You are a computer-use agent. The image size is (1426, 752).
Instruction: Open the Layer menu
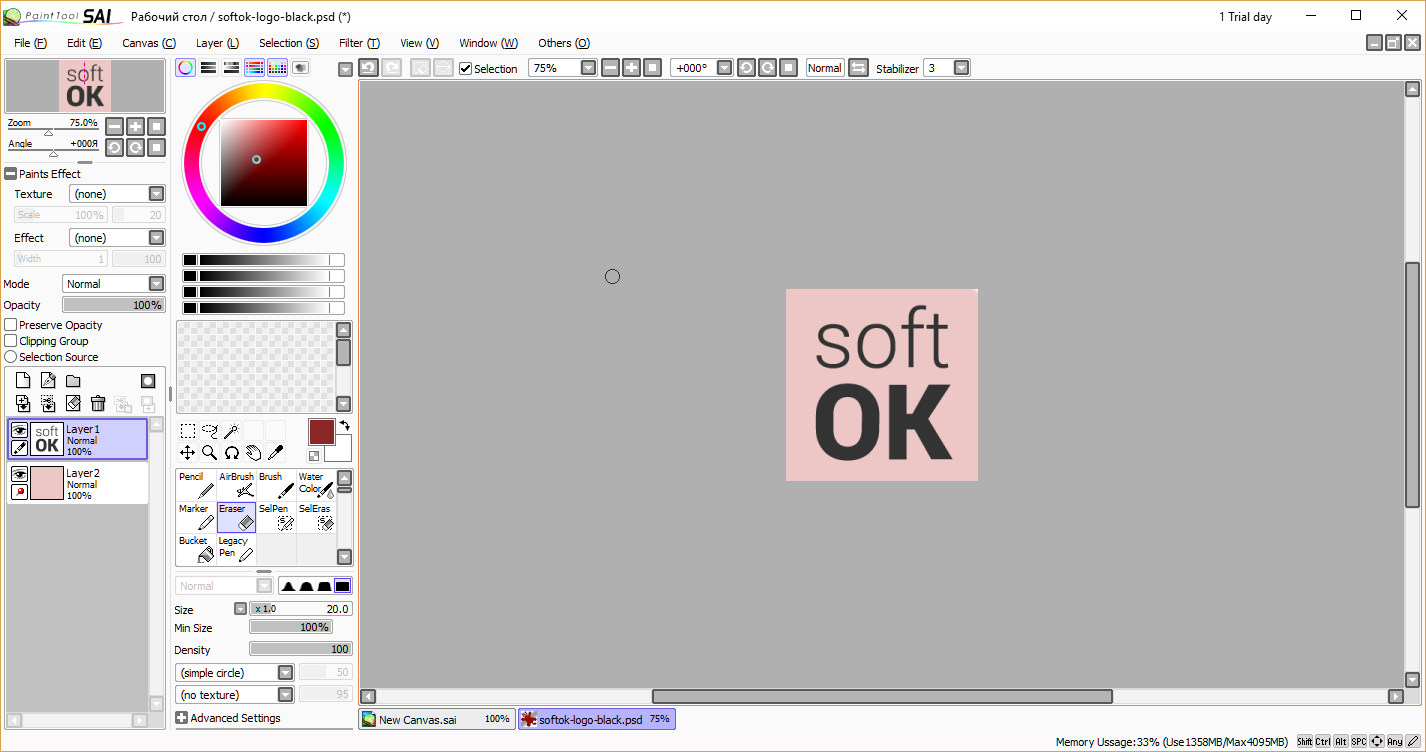coord(217,43)
